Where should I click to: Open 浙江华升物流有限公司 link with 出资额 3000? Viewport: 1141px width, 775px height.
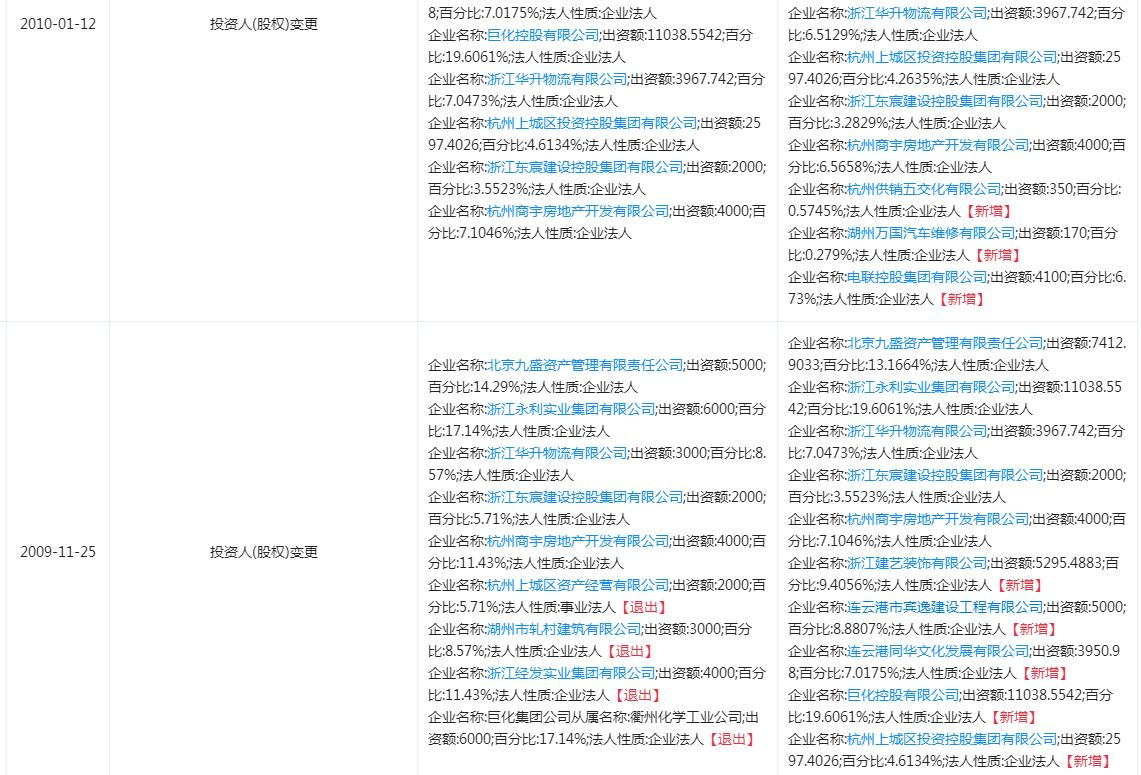(x=557, y=453)
